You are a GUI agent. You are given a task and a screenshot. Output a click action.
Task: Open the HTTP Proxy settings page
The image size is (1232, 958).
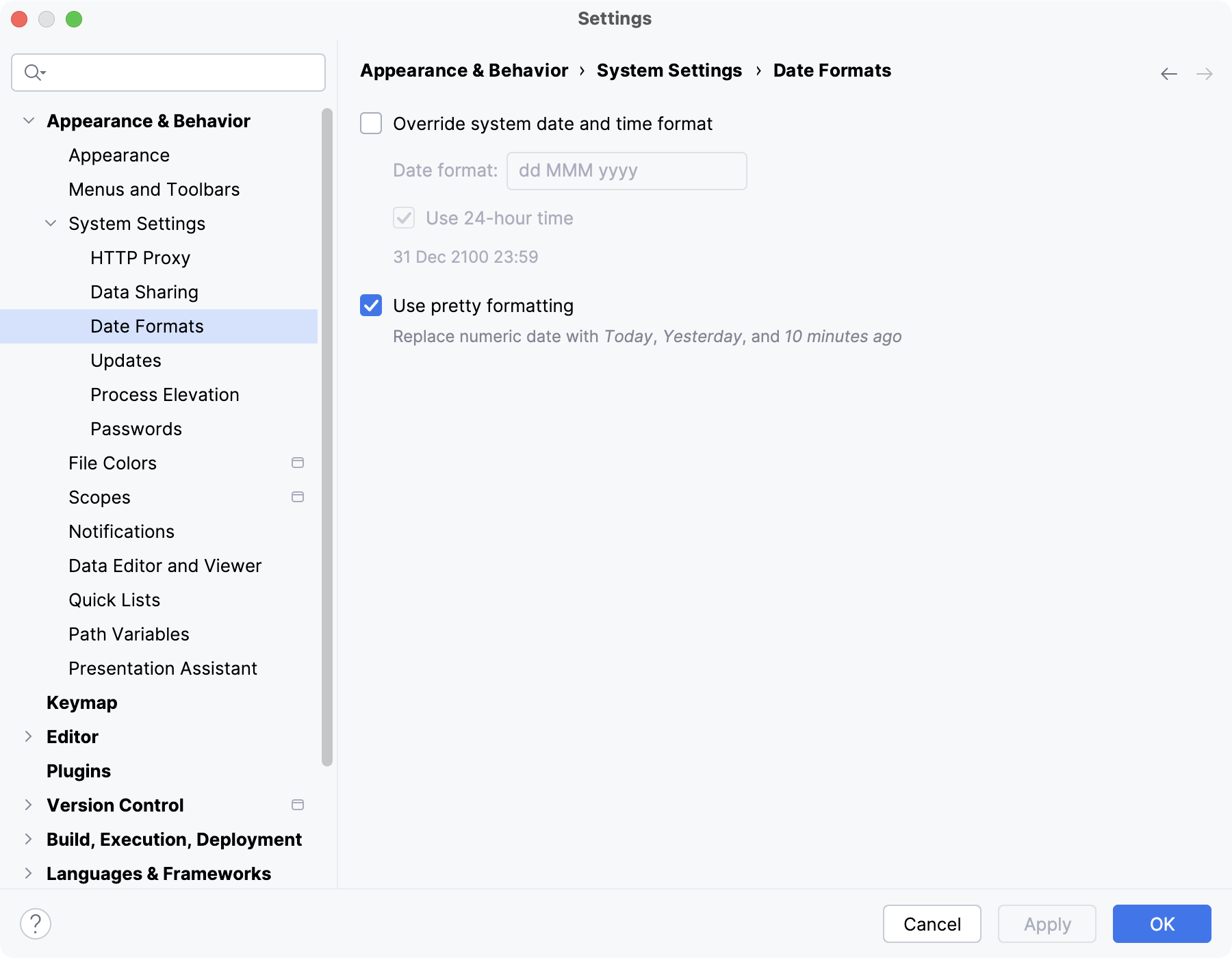tap(140, 257)
